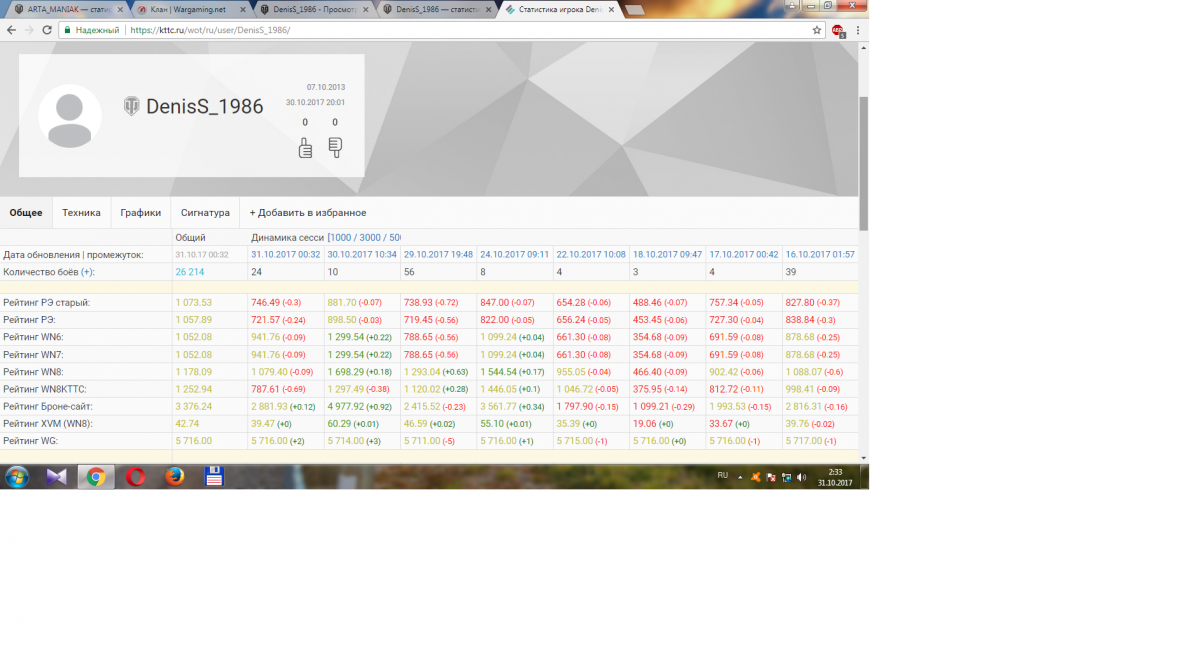Image resolution: width=1200 pixels, height=655 pixels.
Task: Click the browser forward arrow
Action: (x=29, y=30)
